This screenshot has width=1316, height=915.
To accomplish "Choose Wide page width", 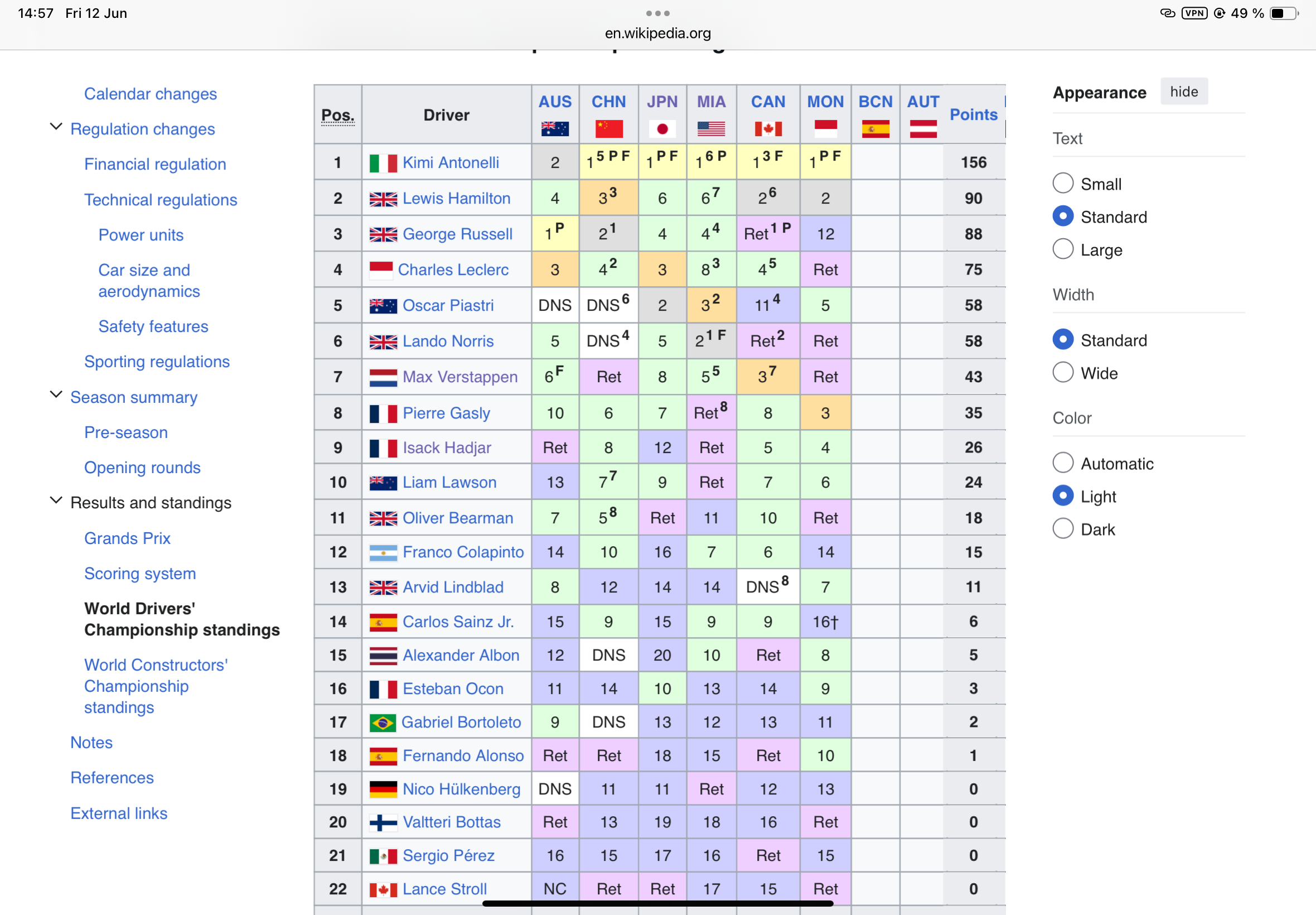I will (1063, 373).
